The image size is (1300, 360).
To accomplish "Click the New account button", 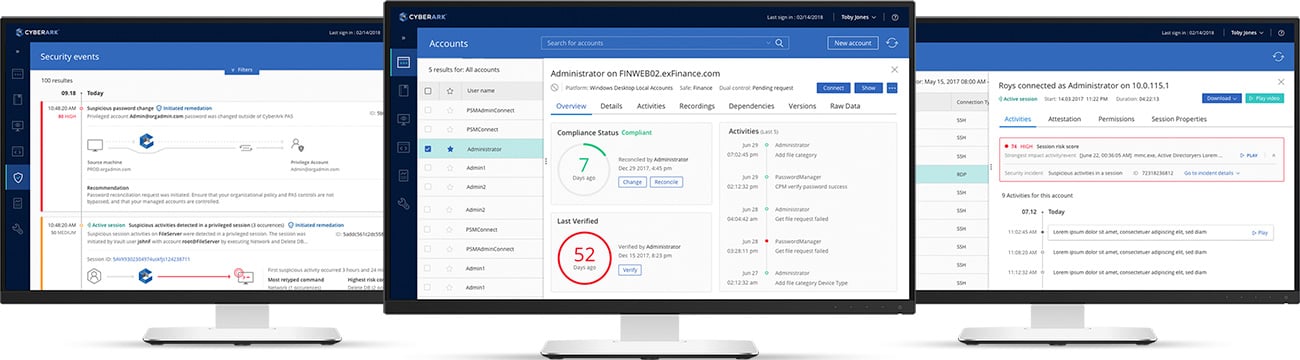I will click(853, 43).
